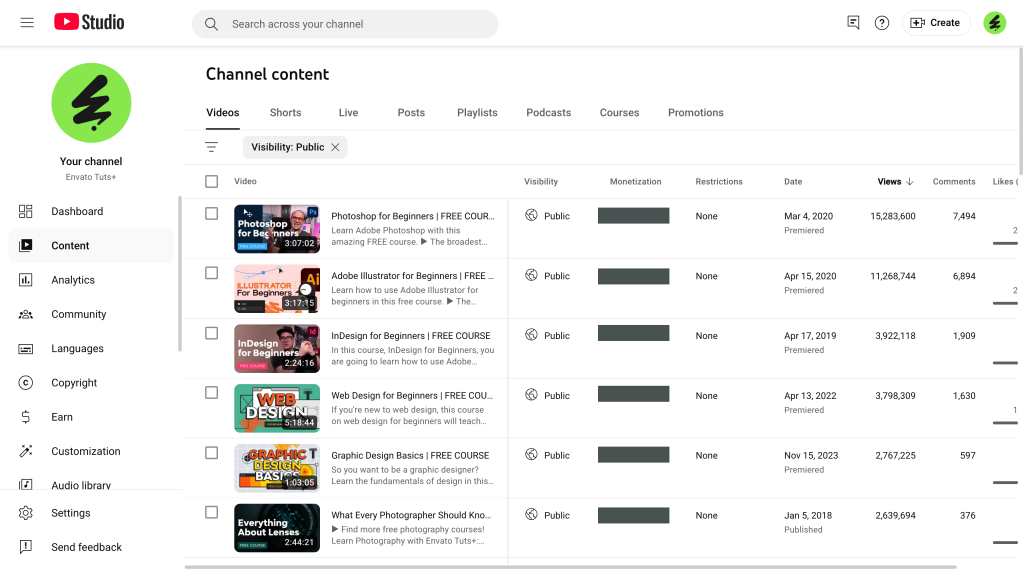Click the sidebar vertical scrollbar

[180, 274]
